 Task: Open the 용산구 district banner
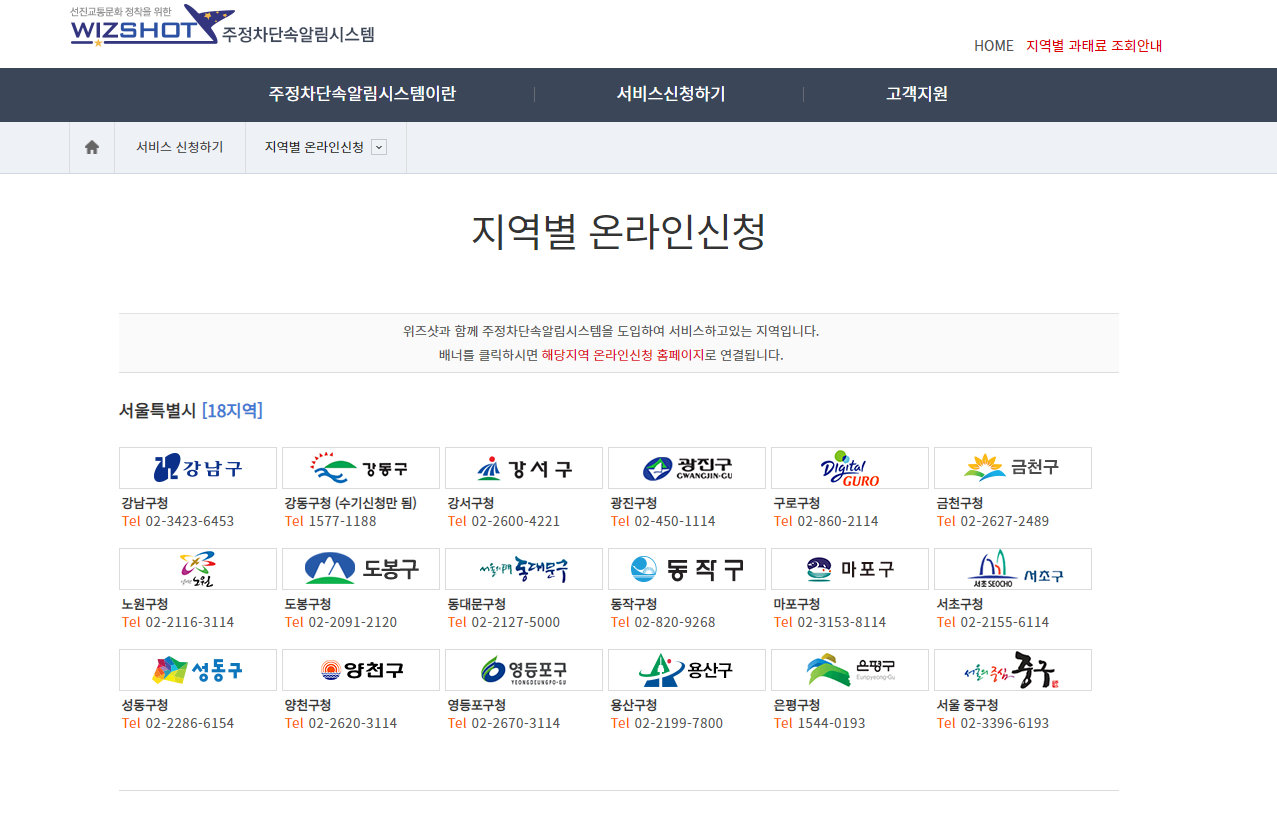(x=687, y=670)
